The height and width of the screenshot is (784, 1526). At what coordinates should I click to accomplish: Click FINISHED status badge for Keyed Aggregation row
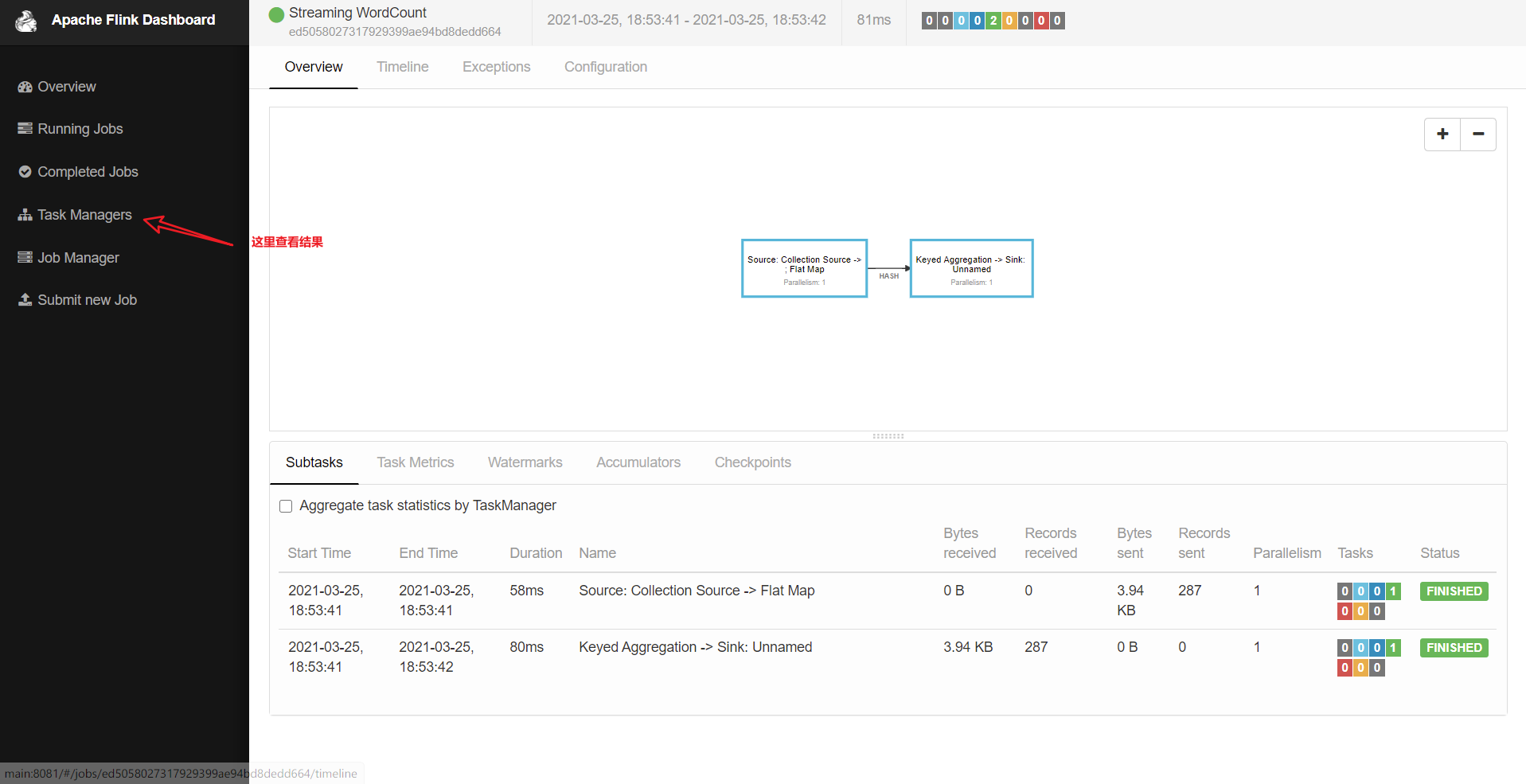[1454, 648]
